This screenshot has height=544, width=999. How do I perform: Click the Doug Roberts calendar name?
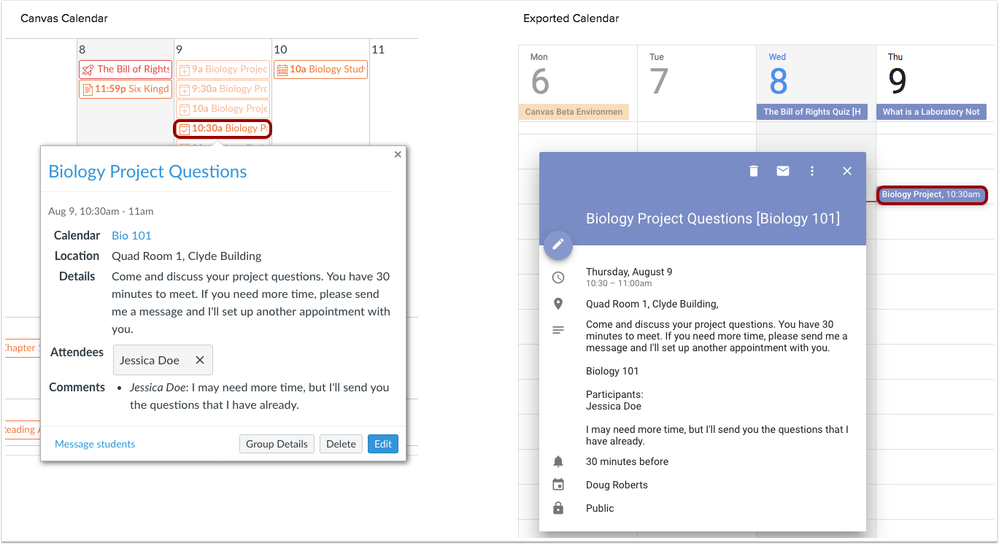pyautogui.click(x=617, y=485)
